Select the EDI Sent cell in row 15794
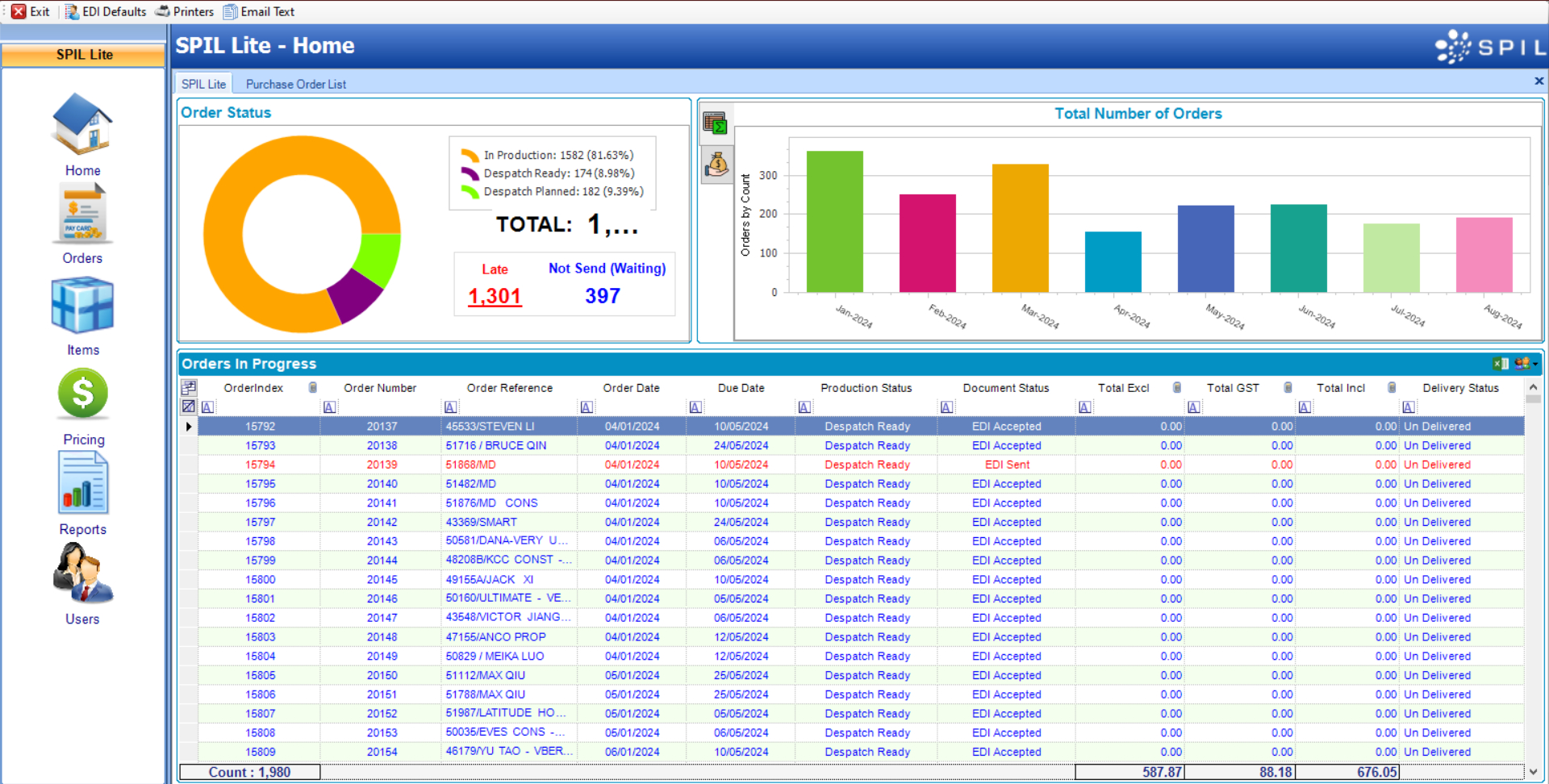The width and height of the screenshot is (1549, 784). (1006, 465)
